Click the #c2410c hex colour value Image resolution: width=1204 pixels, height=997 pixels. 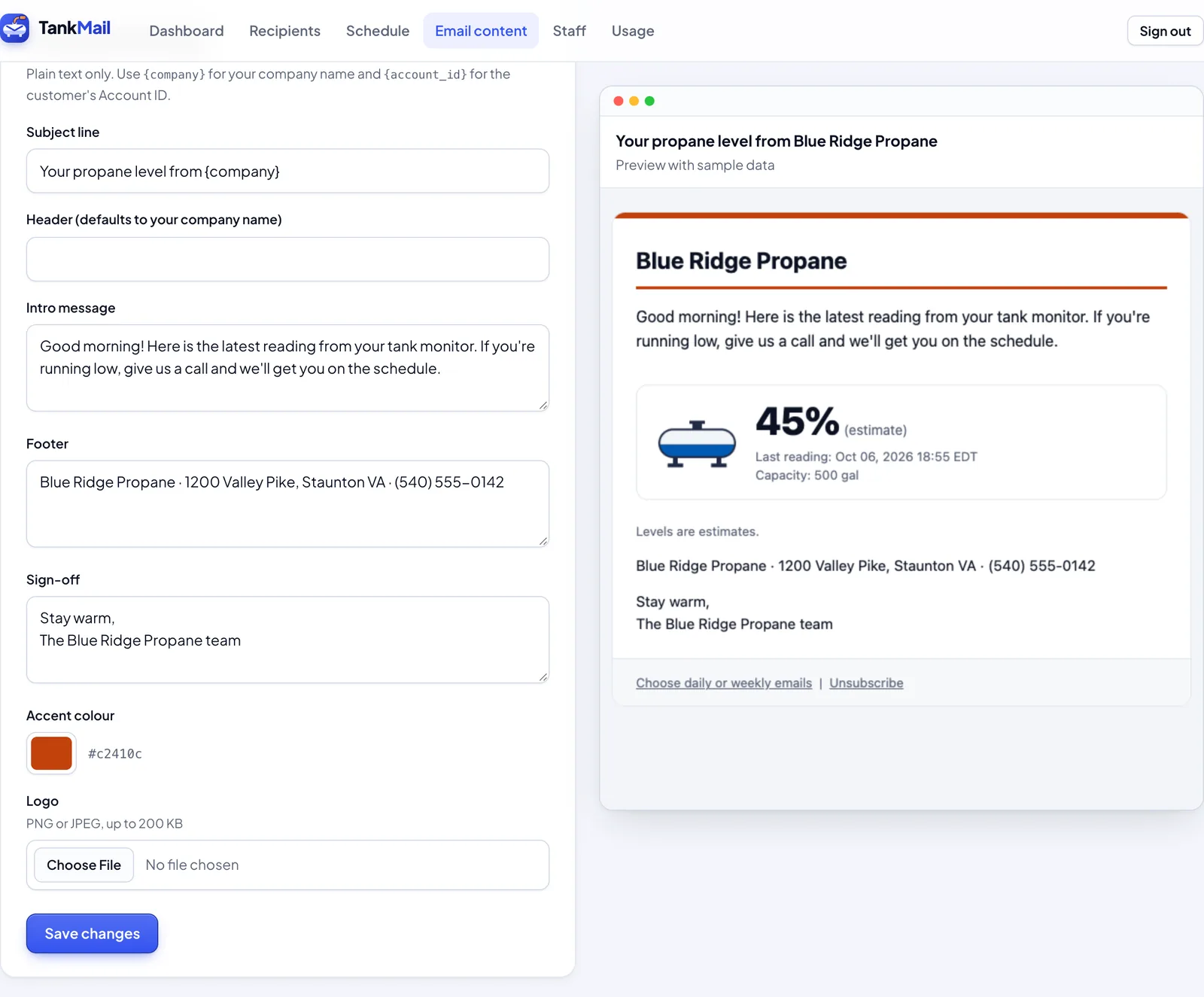(x=115, y=753)
